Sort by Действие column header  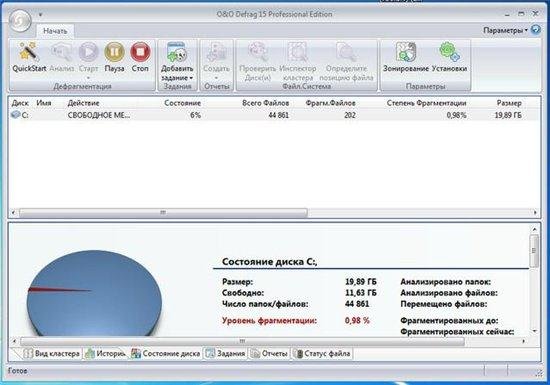(x=83, y=103)
